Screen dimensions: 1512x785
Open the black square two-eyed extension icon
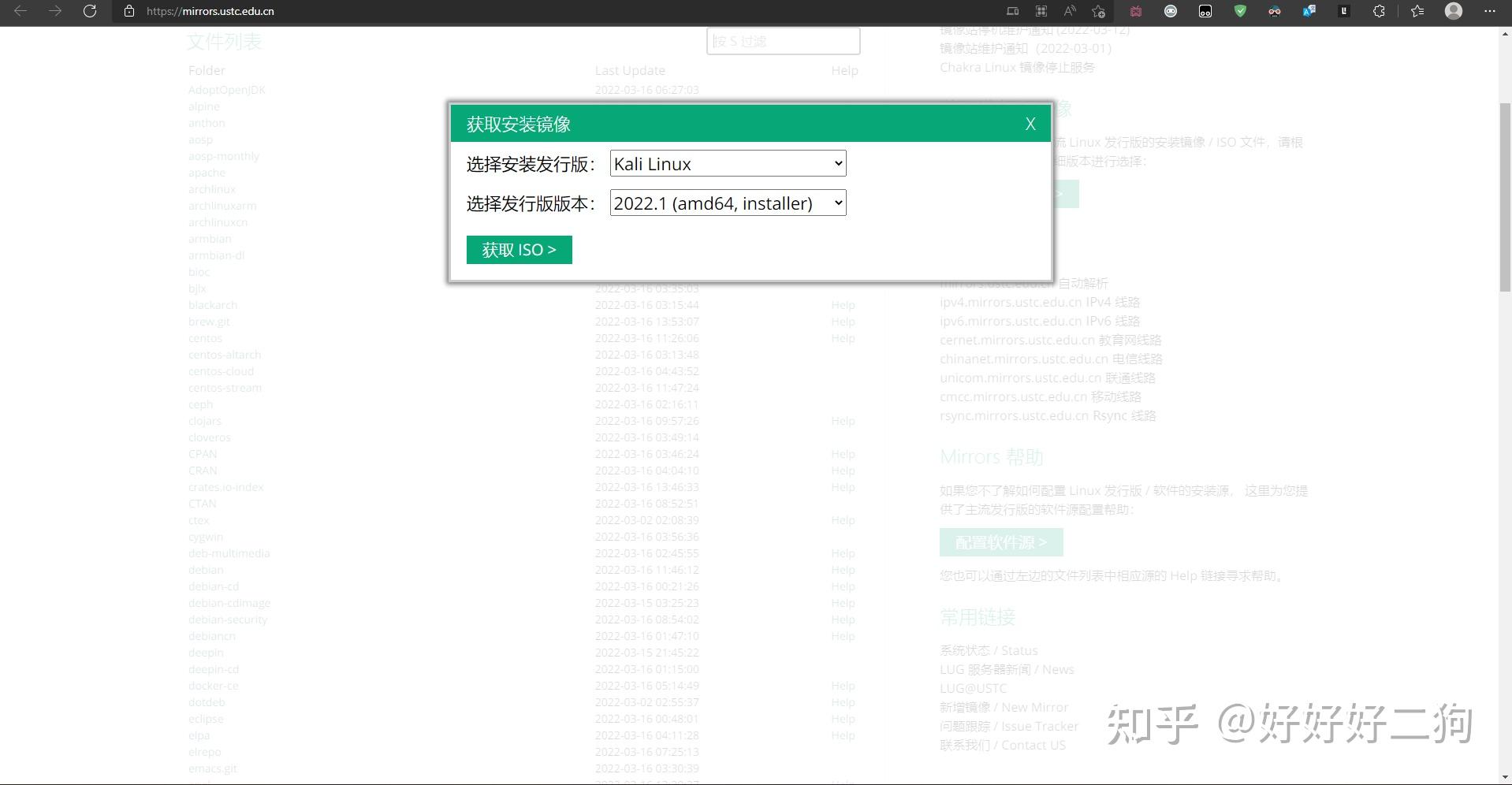(1205, 11)
